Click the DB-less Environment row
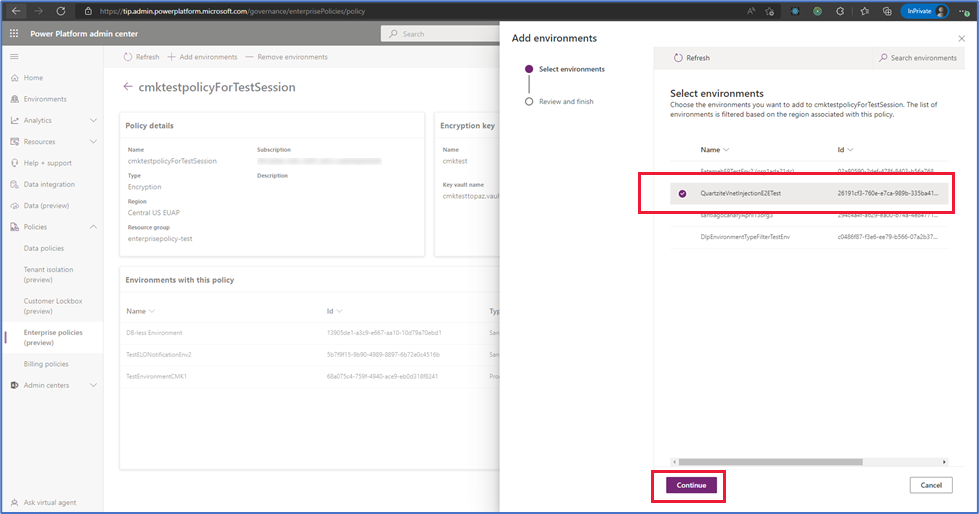This screenshot has width=979, height=514. [310, 333]
